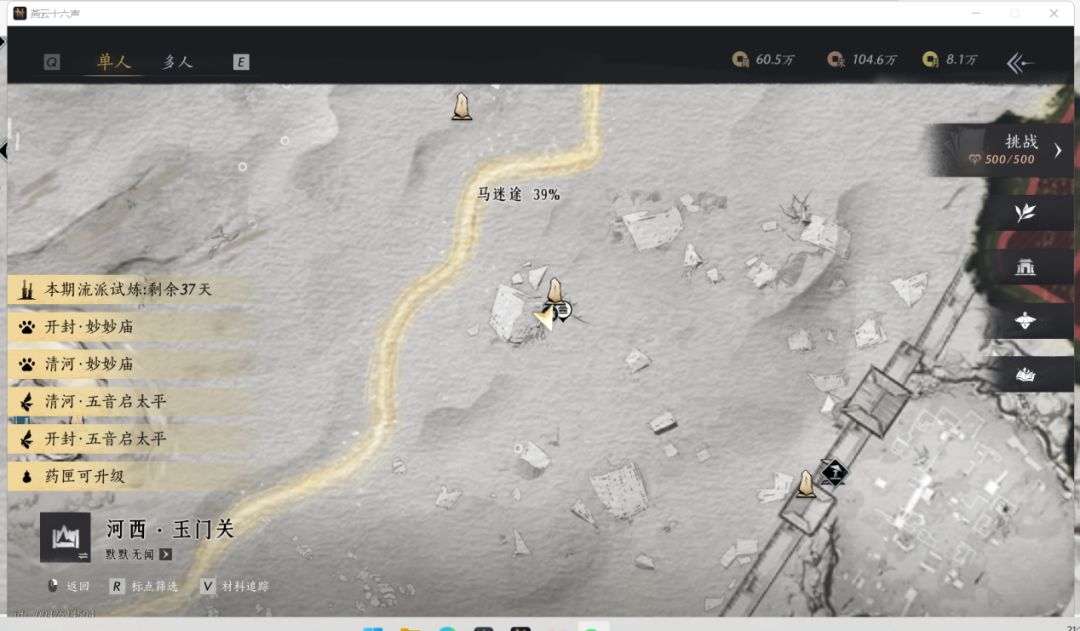Viewport: 1080px width, 631px height.
Task: Click the stone waypoint marker at map center
Action: 554,291
